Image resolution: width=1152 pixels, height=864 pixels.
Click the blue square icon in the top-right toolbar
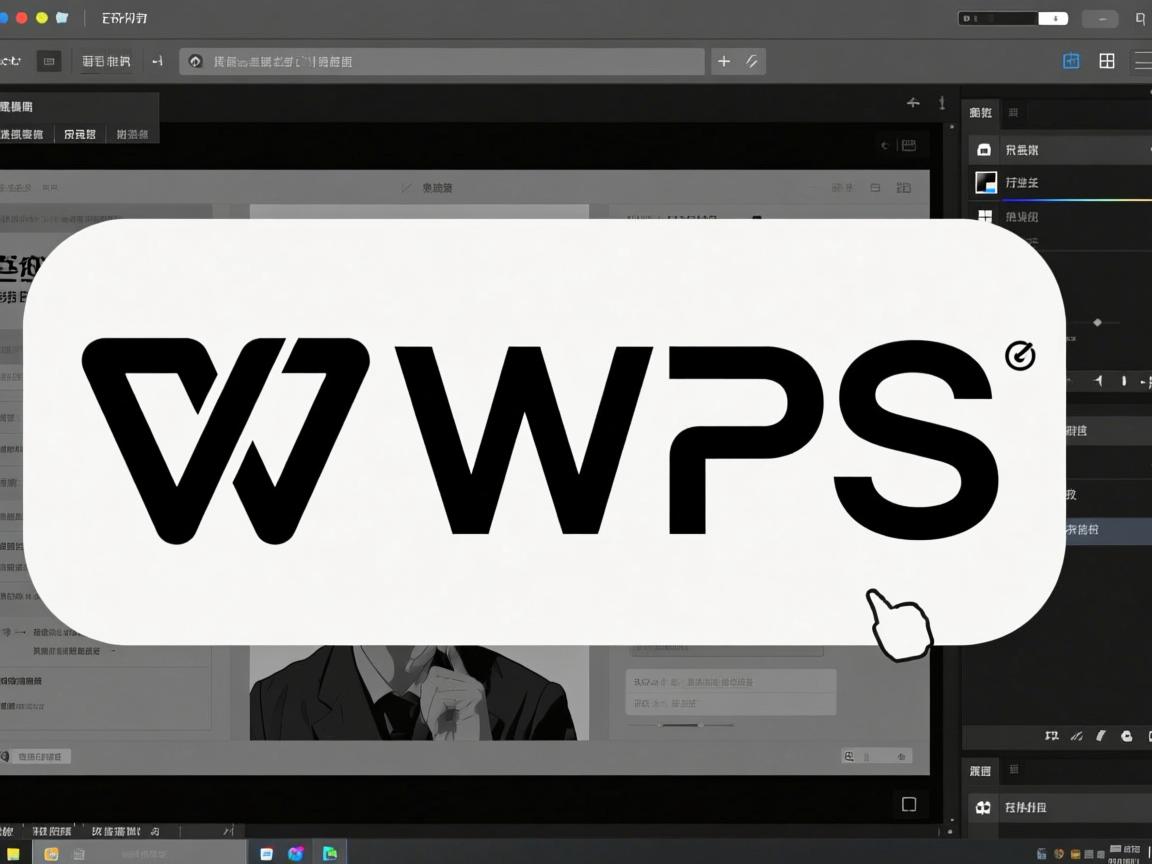coord(1071,61)
